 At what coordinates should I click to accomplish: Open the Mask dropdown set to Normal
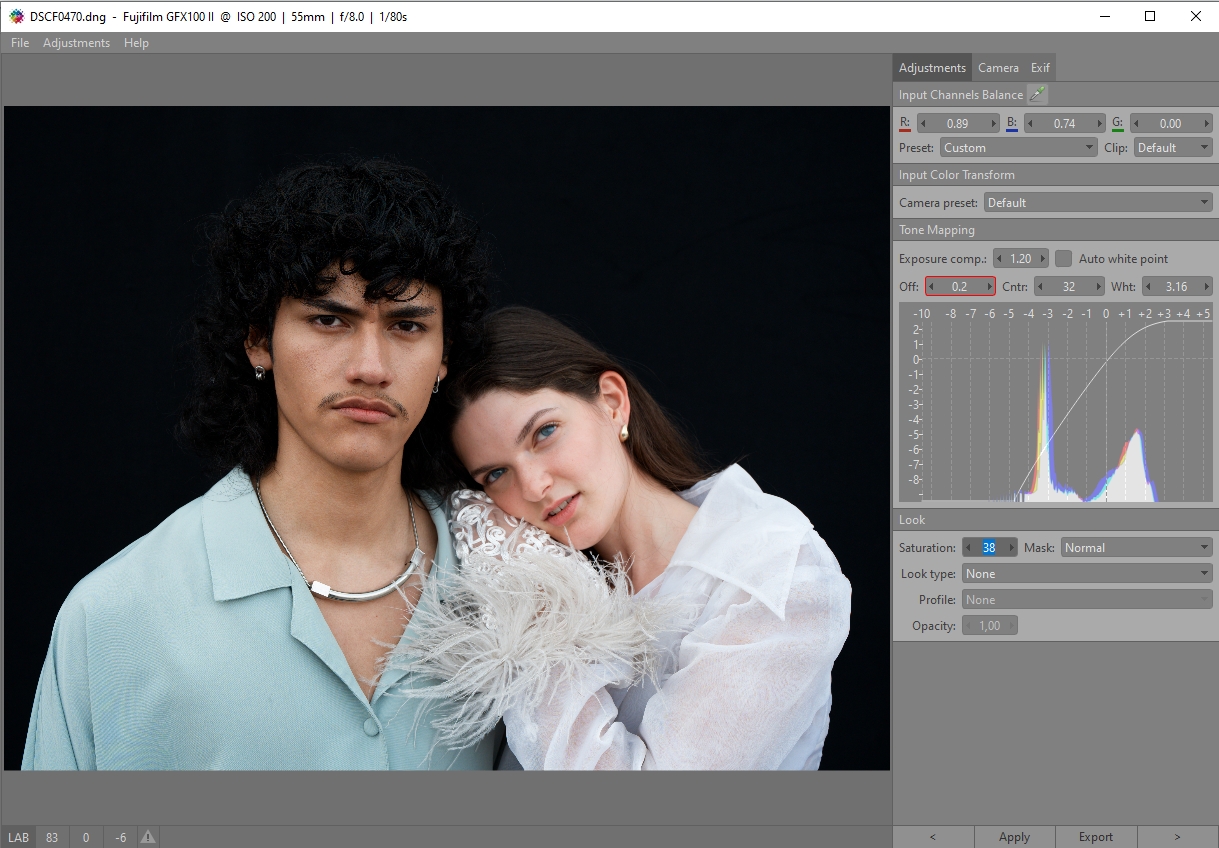(x=1136, y=548)
